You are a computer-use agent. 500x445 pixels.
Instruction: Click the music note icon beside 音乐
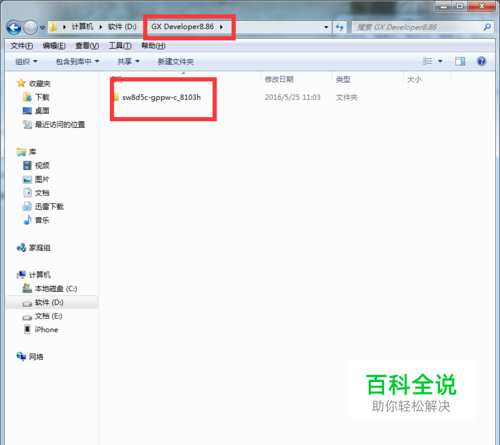27,220
